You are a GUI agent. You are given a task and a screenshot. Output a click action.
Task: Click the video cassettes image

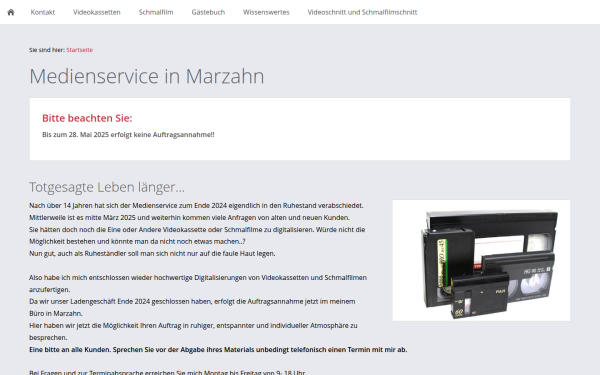point(481,260)
